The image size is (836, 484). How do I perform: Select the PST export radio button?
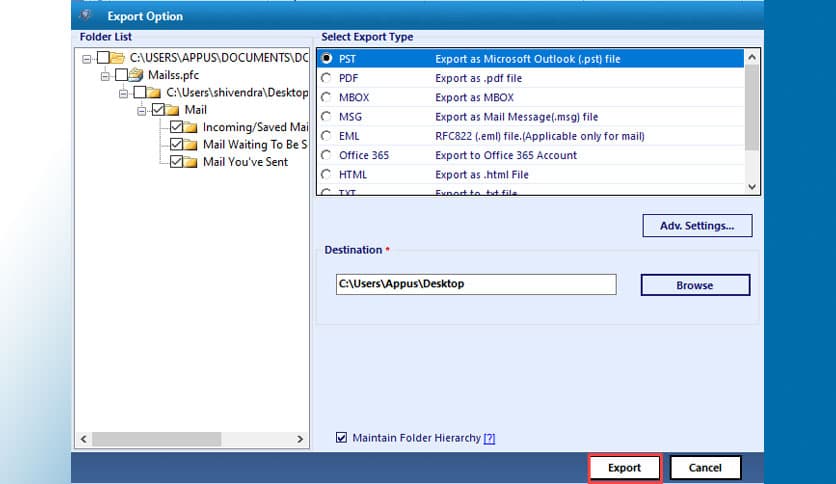pyautogui.click(x=326, y=58)
